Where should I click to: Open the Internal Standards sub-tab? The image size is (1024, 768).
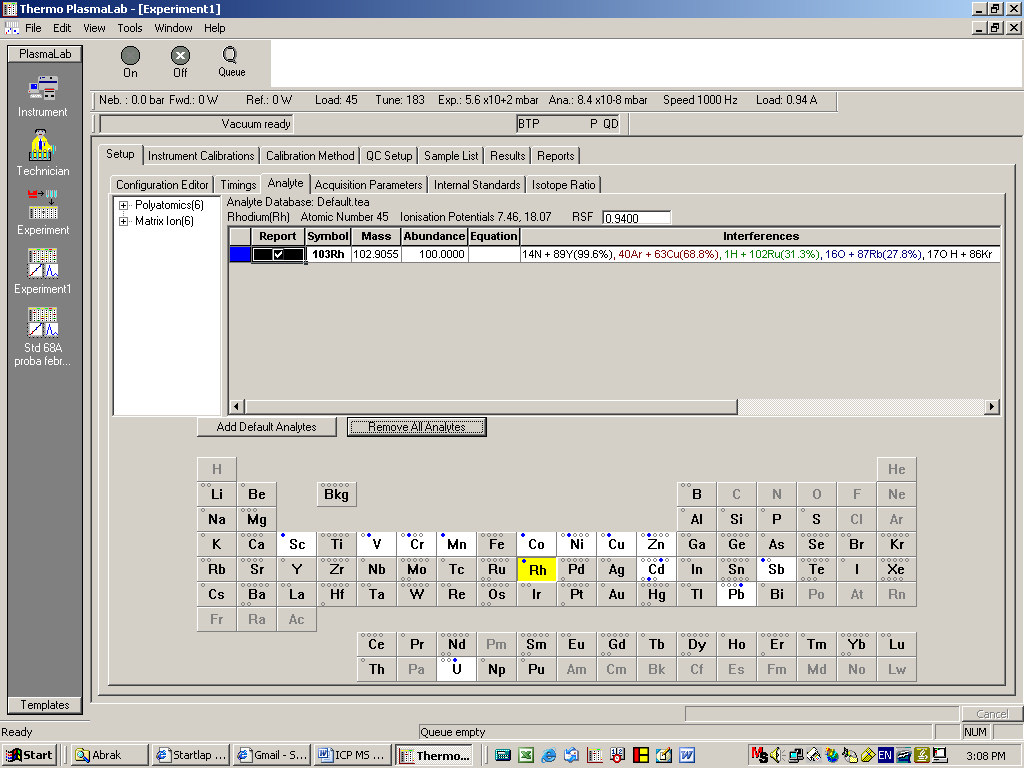pyautogui.click(x=477, y=185)
